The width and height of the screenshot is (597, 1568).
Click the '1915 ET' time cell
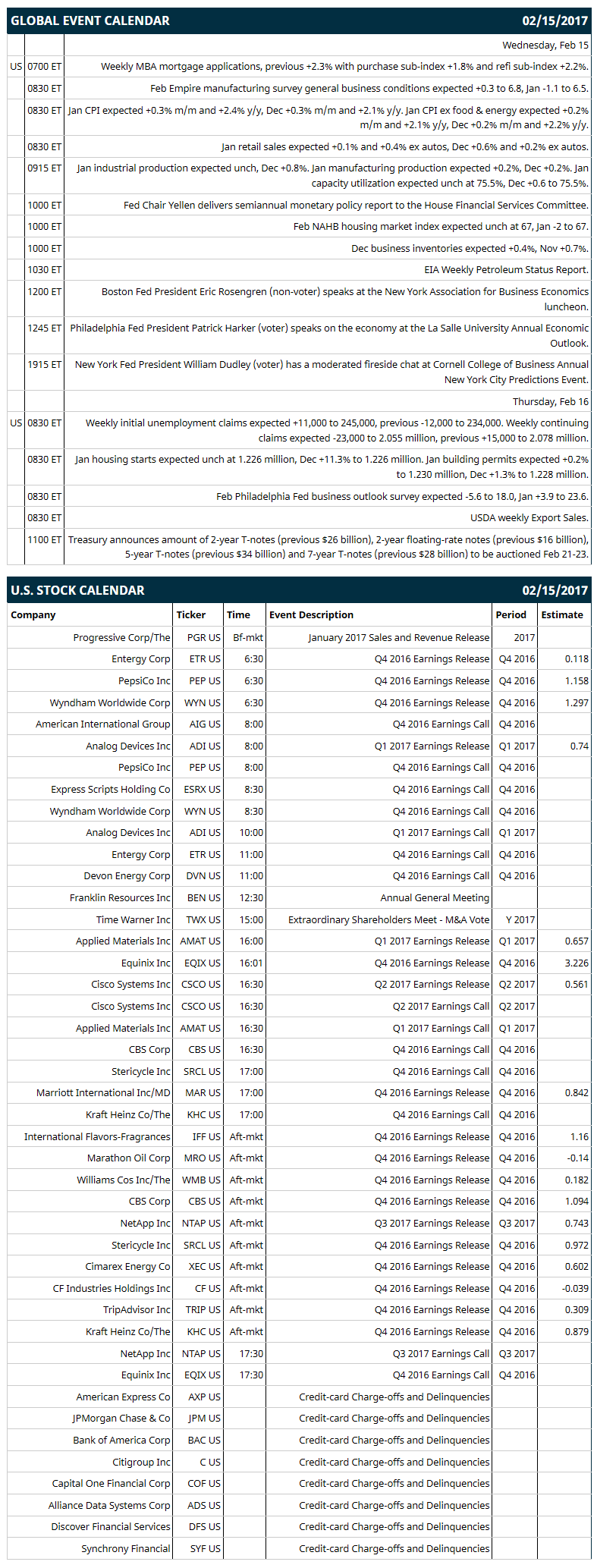coord(44,364)
